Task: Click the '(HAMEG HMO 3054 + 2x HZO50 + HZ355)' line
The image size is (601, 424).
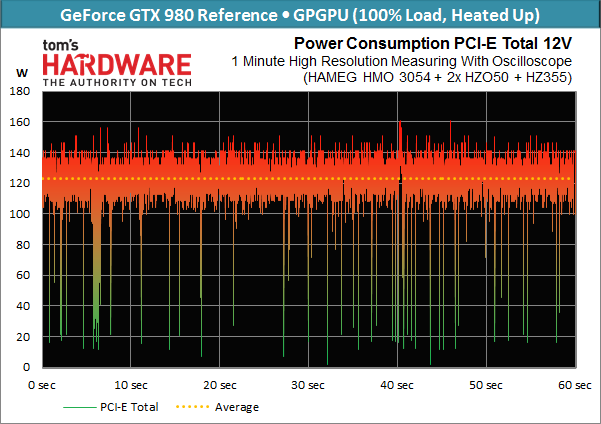Action: pyautogui.click(x=437, y=77)
